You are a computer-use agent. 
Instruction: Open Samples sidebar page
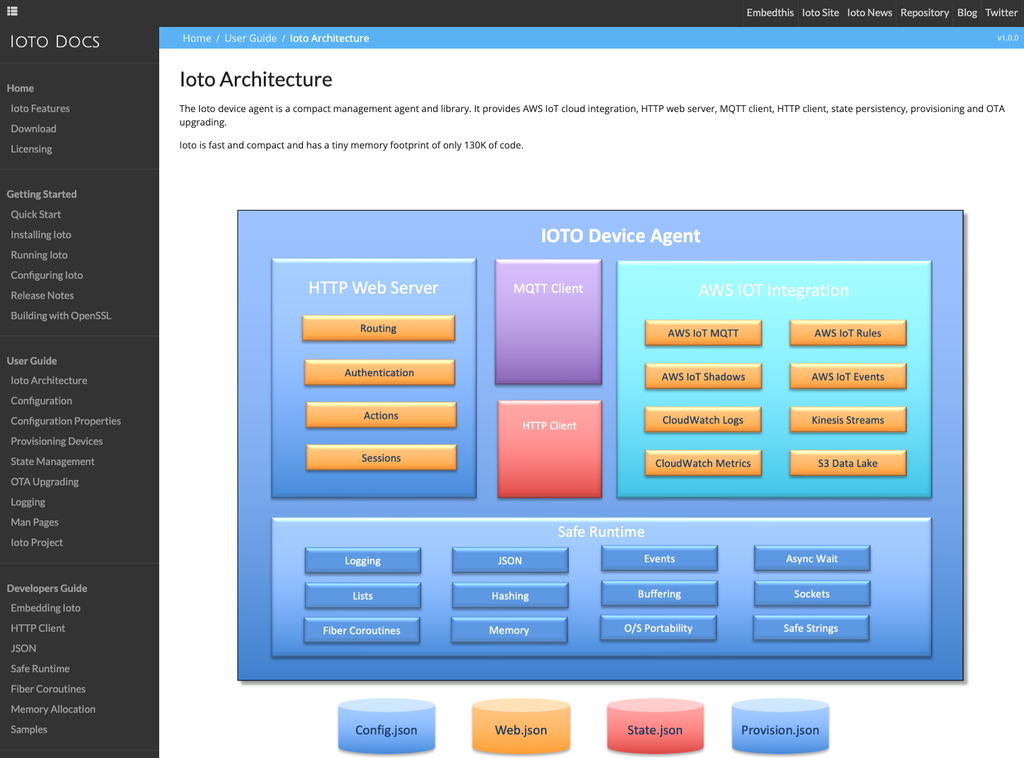pyautogui.click(x=29, y=729)
